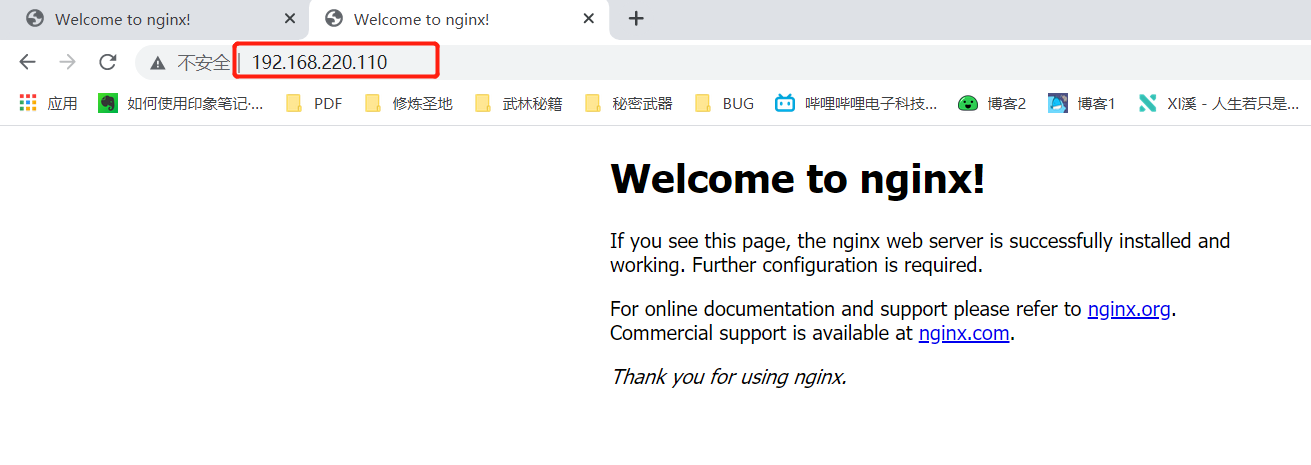Click the browser back arrow

click(27, 62)
